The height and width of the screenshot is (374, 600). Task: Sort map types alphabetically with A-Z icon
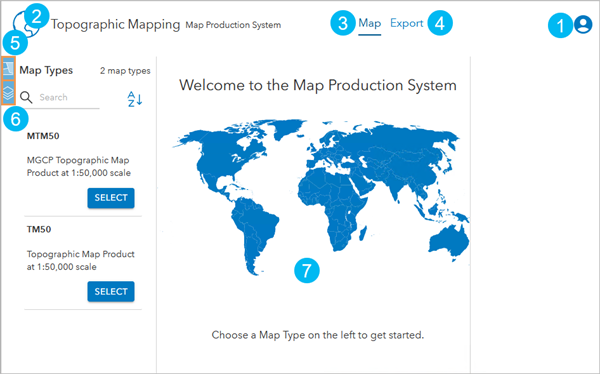[135, 99]
